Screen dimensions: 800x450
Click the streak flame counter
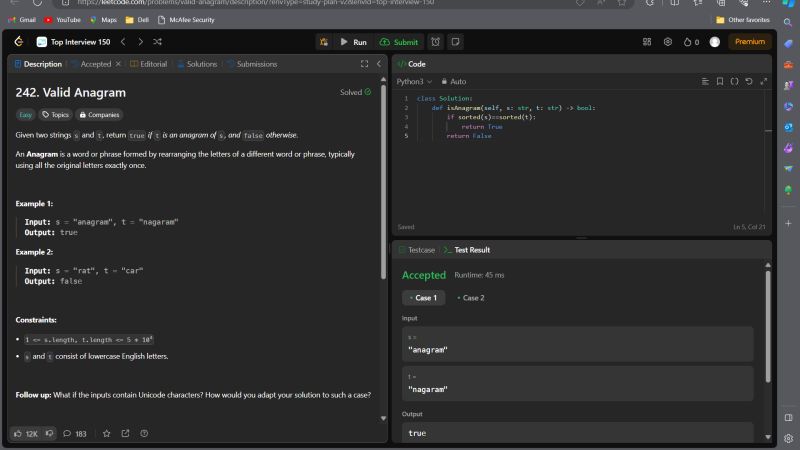(x=691, y=42)
